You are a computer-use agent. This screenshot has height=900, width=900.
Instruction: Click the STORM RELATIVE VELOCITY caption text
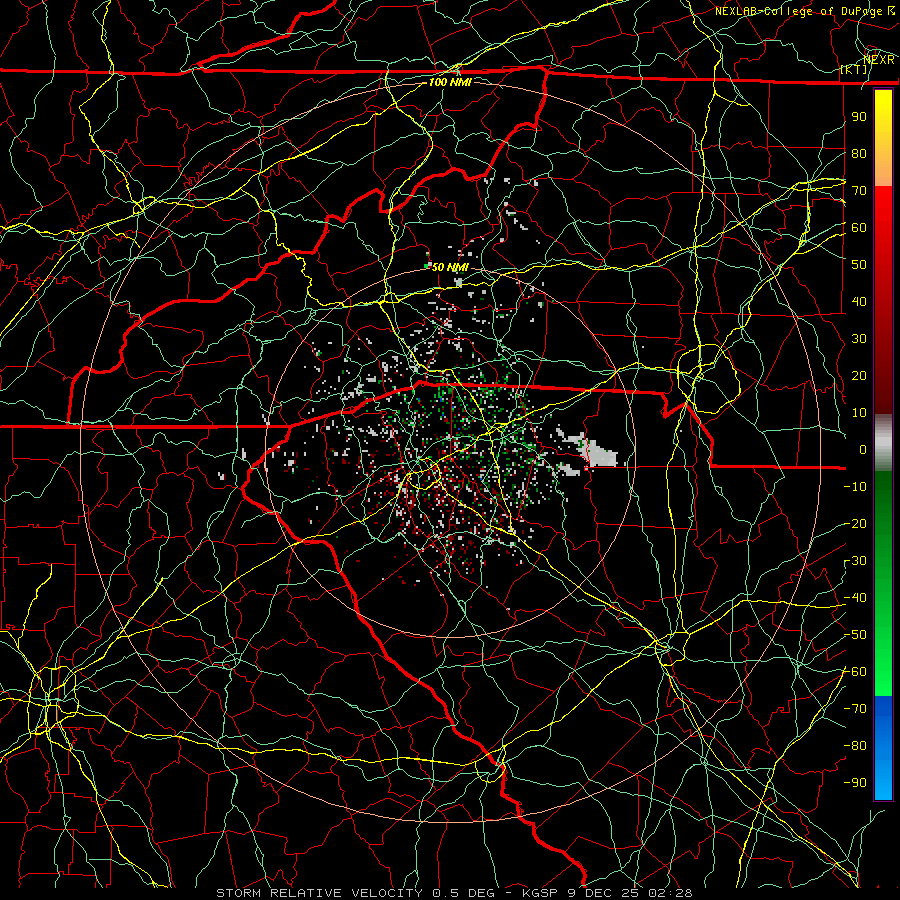(318, 893)
